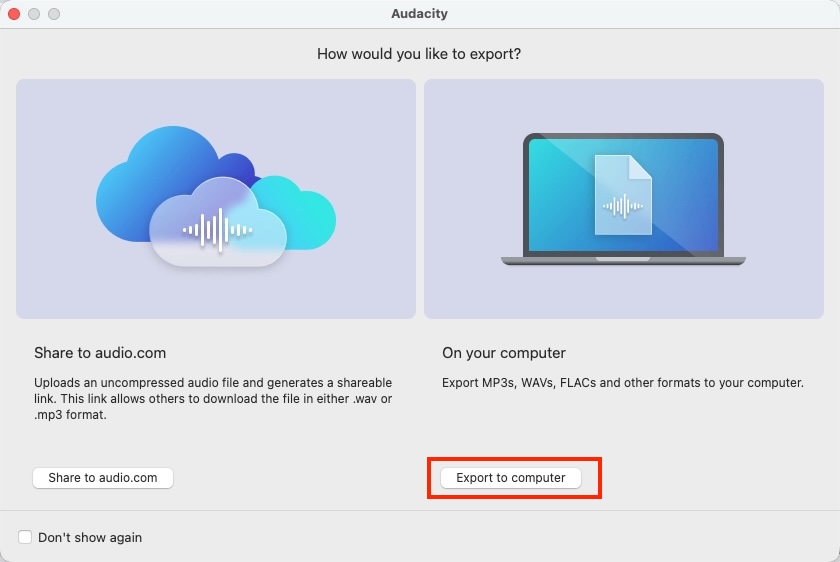Click the Audacity window title

[x=420, y=14]
